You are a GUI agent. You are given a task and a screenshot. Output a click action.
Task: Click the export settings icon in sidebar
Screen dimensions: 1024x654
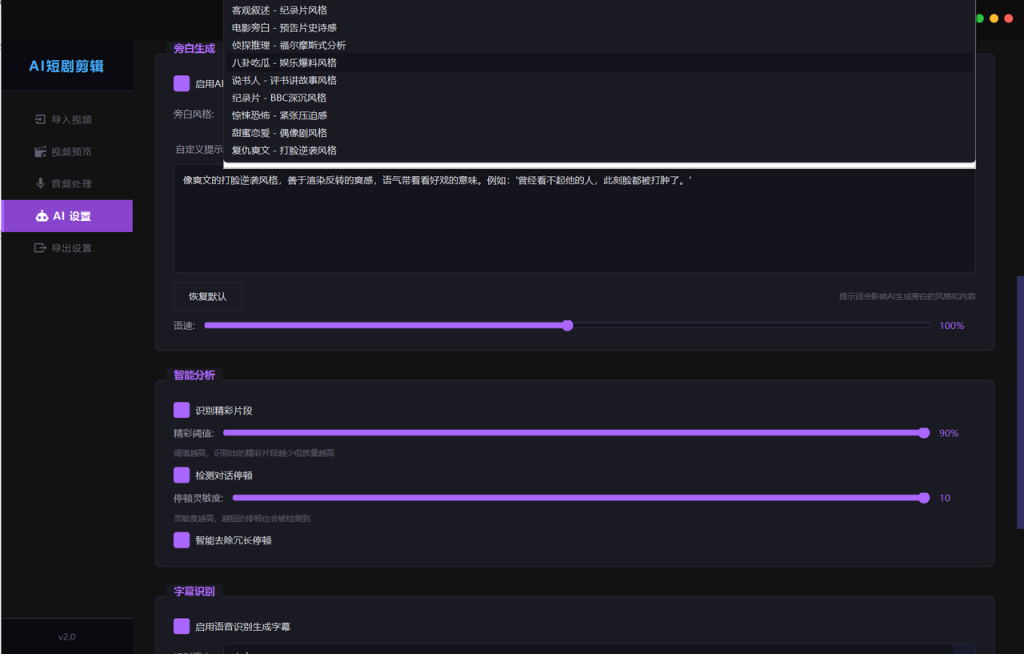click(x=40, y=248)
